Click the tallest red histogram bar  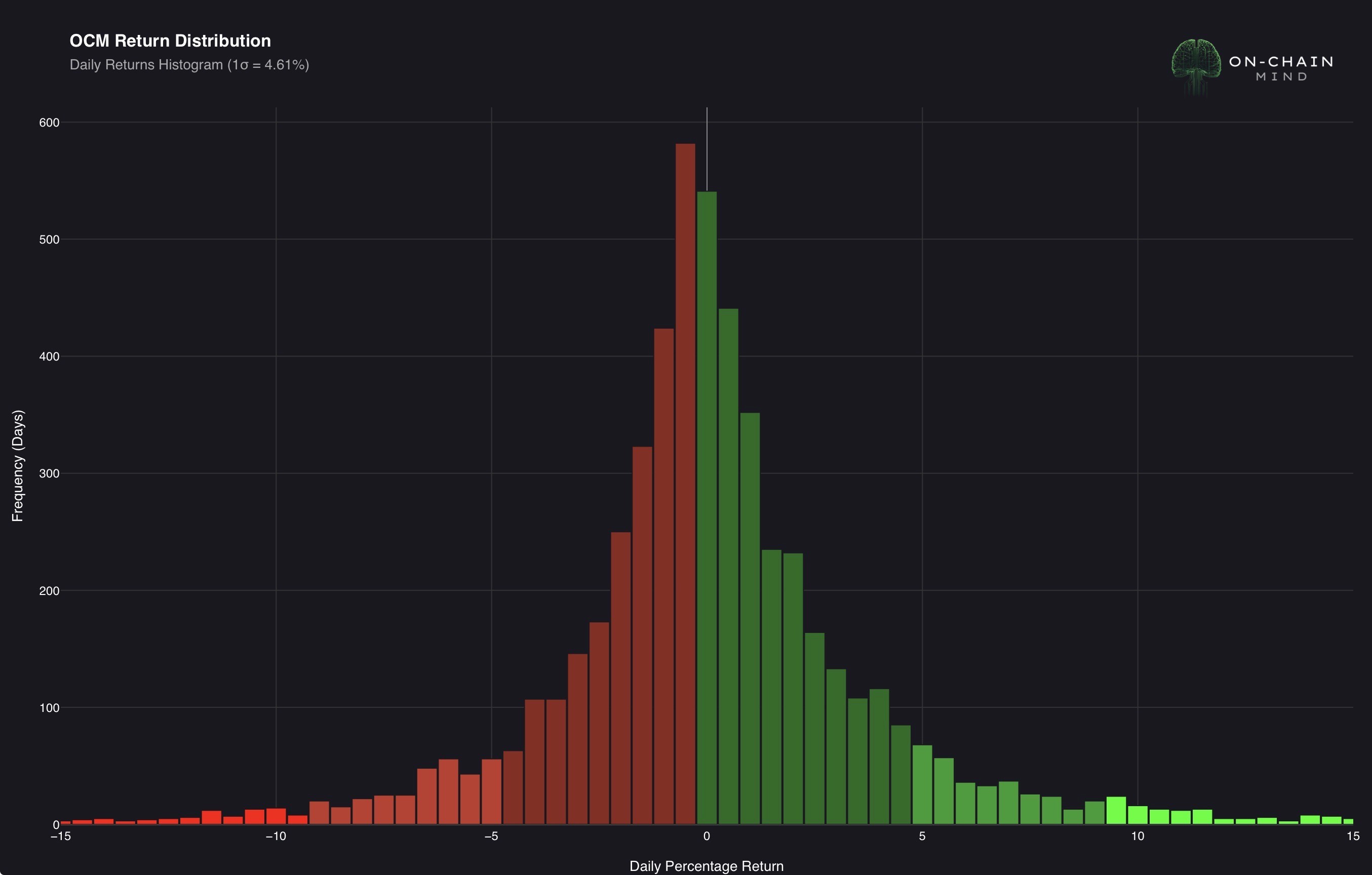coord(685,484)
